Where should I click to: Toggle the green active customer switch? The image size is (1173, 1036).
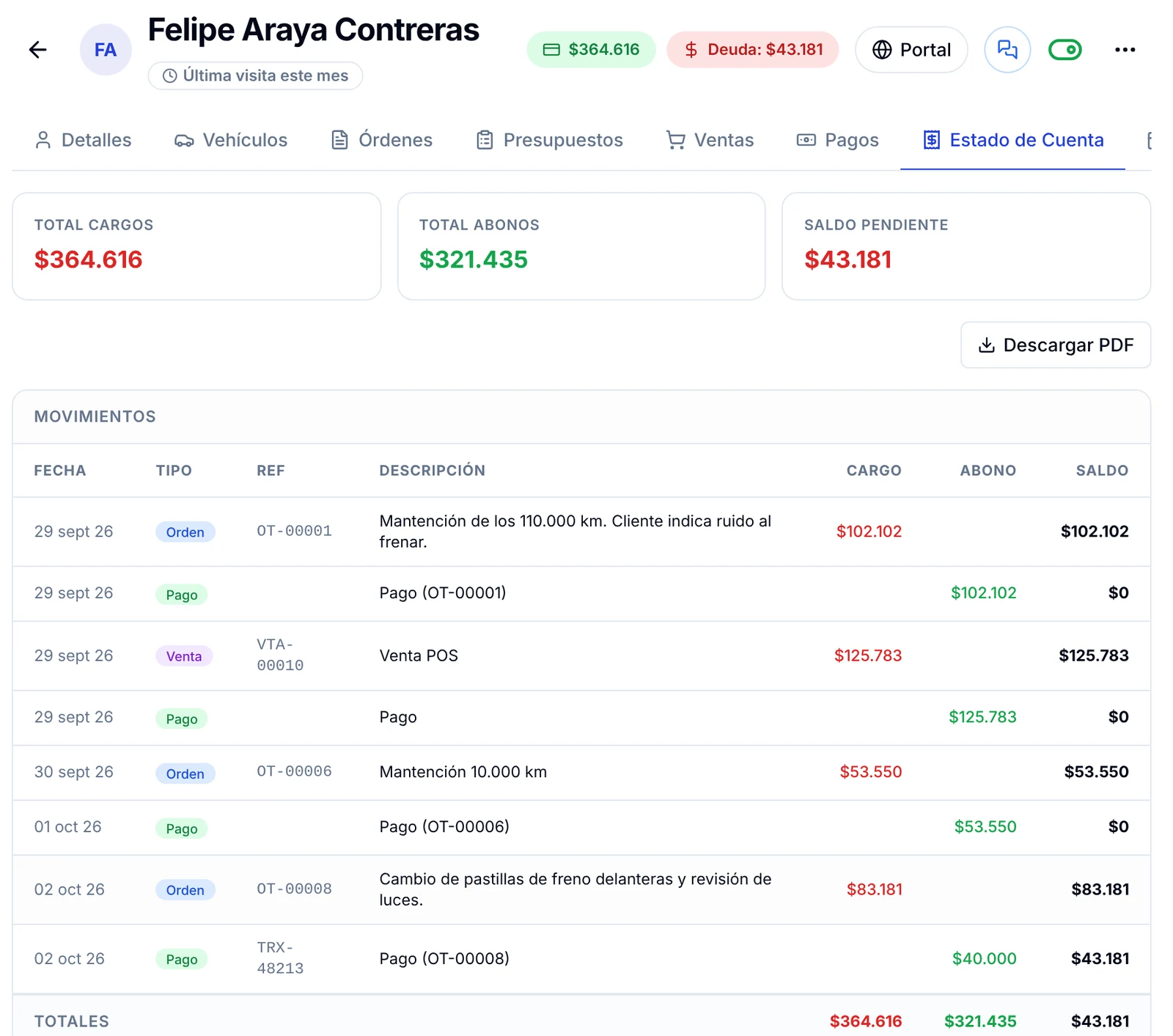pos(1065,50)
